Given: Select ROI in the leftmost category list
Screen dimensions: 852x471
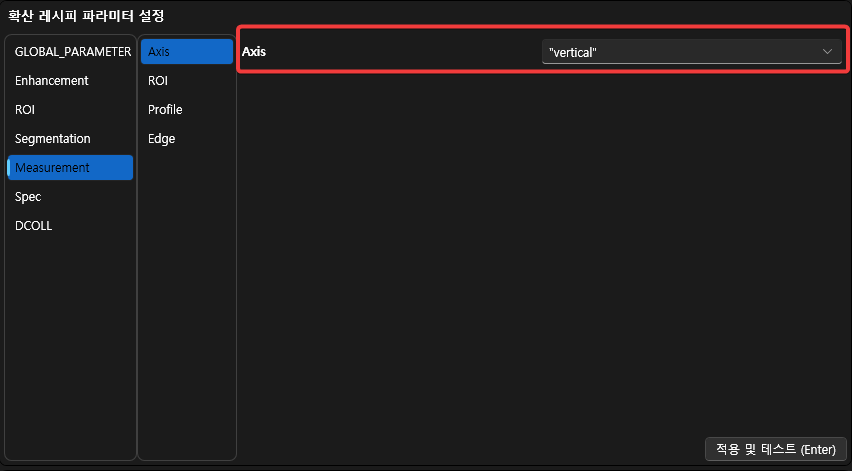Looking at the screenshot, I should click(25, 109).
